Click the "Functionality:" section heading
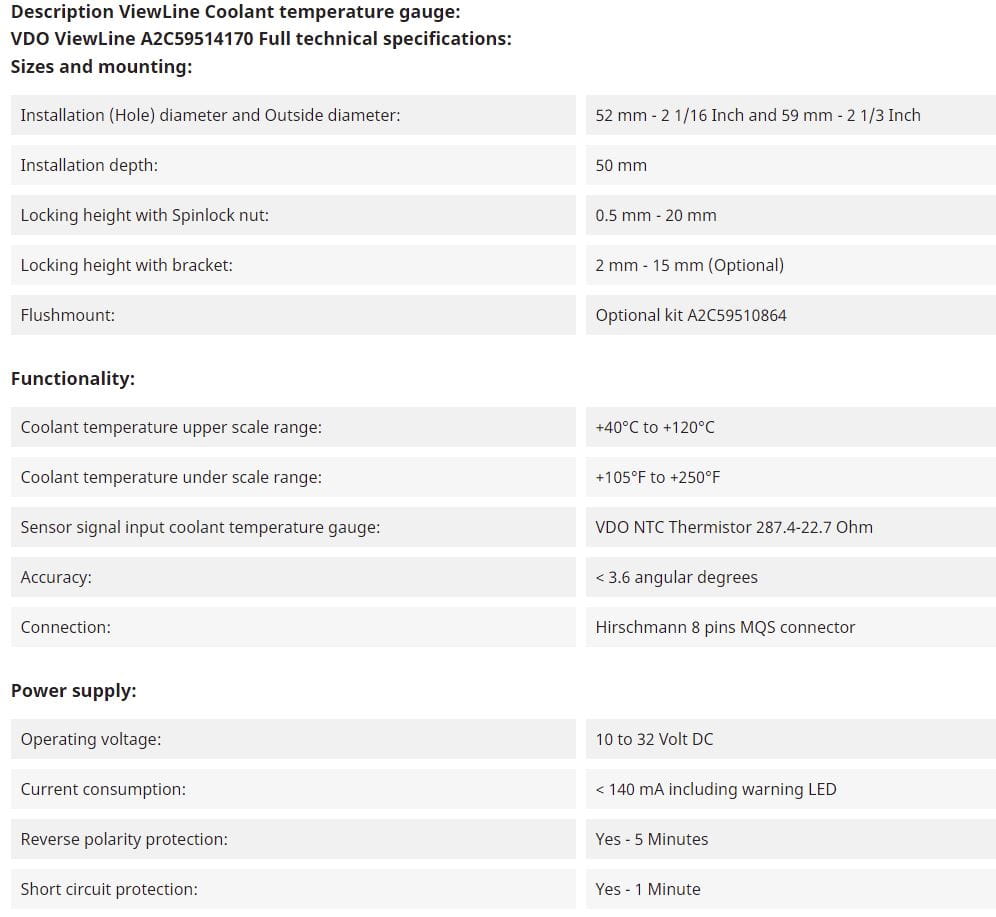The height and width of the screenshot is (917, 996). 73,379
